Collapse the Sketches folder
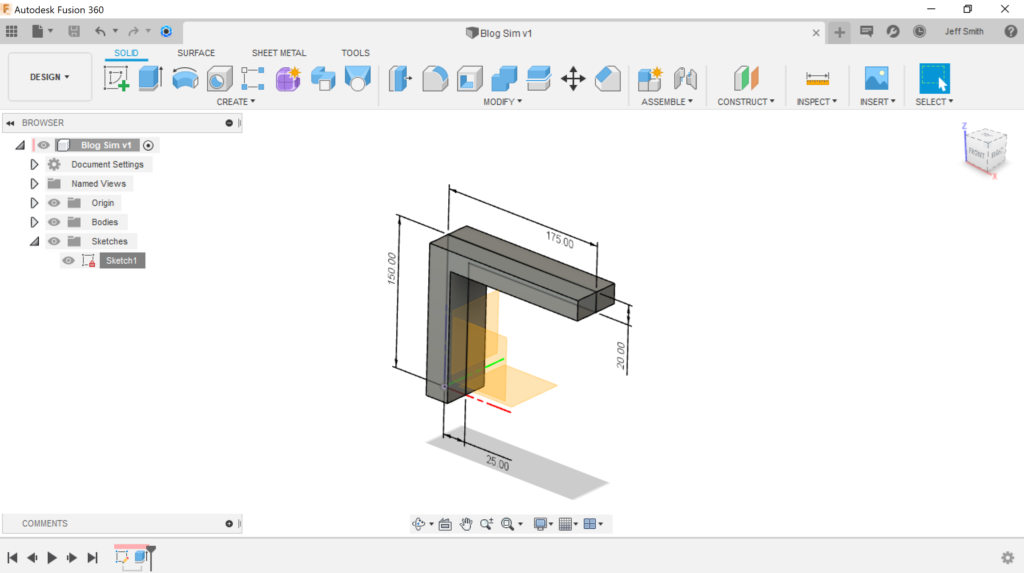 (x=34, y=241)
